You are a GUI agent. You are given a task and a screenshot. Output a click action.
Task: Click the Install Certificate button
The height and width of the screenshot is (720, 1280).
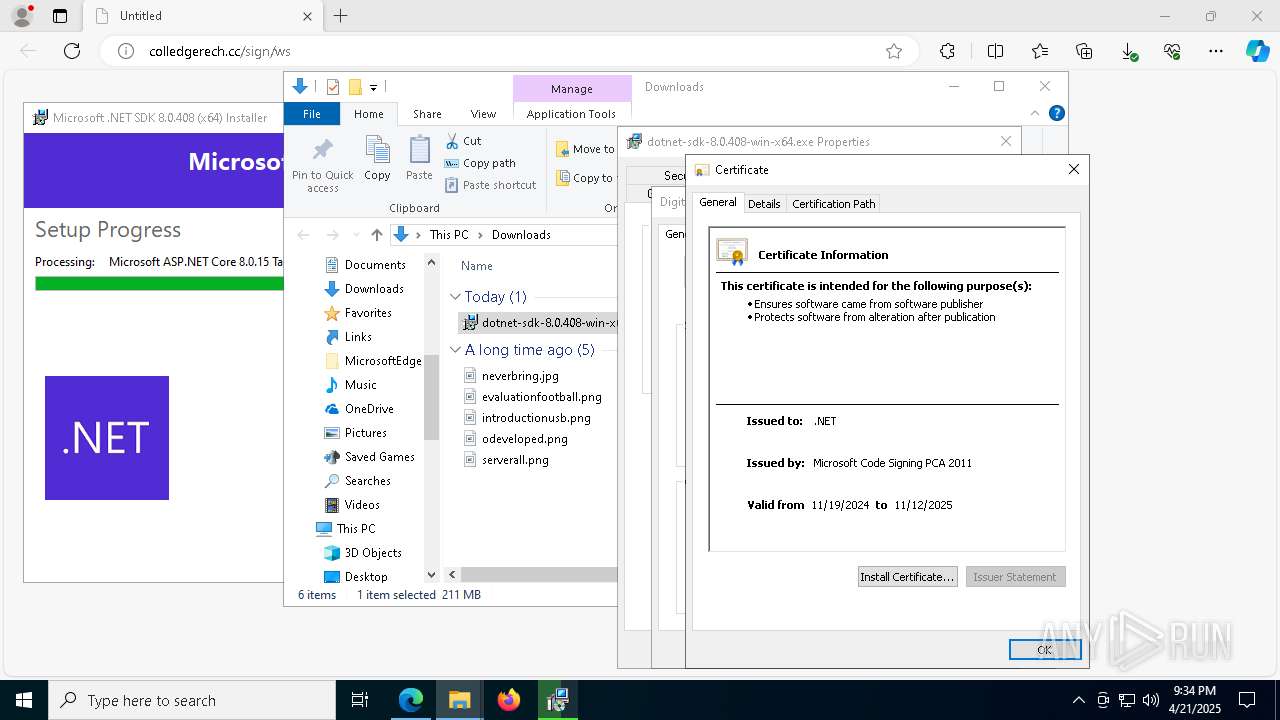pyautogui.click(x=907, y=577)
